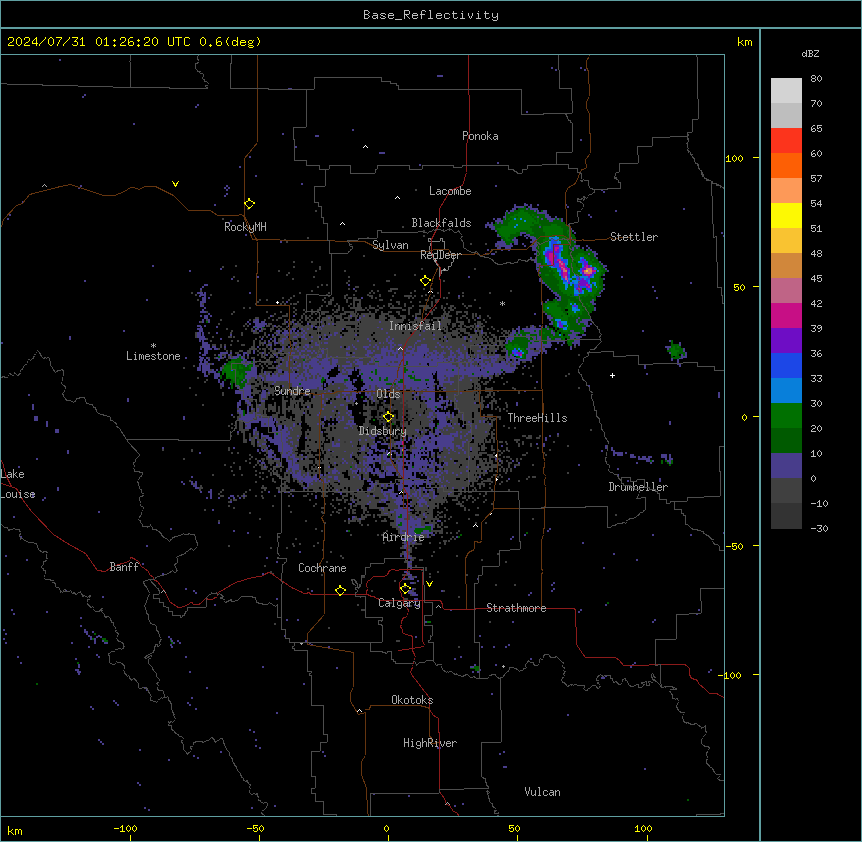Click the -30 value in dBZ legend

819,529
